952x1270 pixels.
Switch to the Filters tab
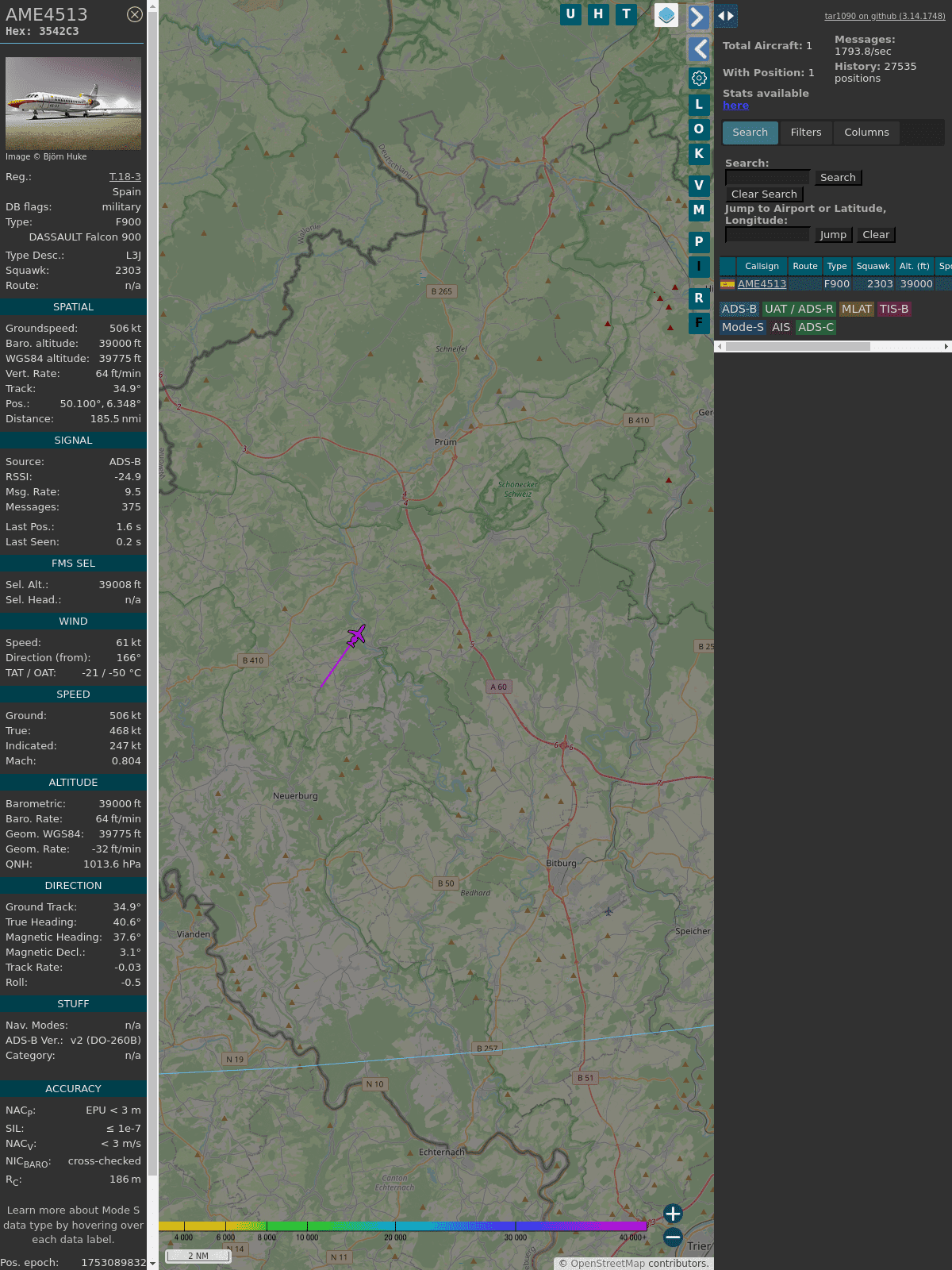(x=805, y=133)
